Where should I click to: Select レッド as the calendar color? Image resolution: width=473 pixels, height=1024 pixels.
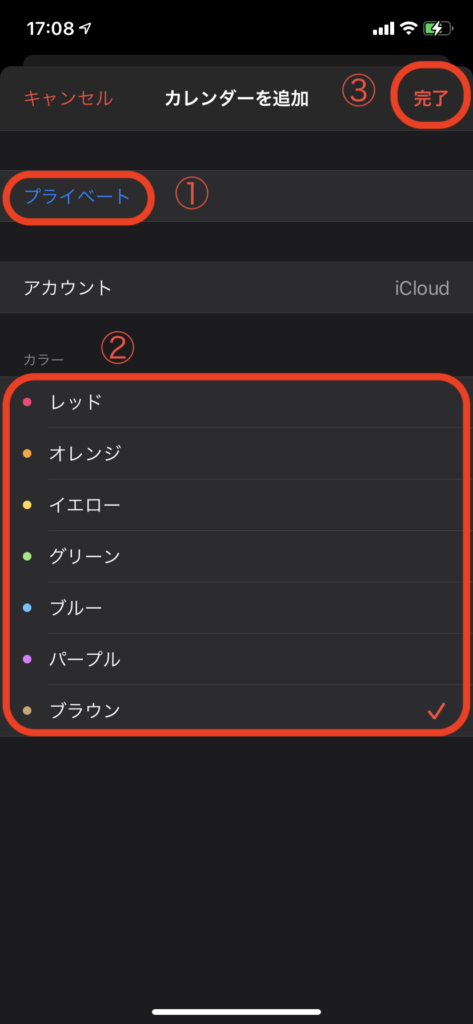click(236, 402)
